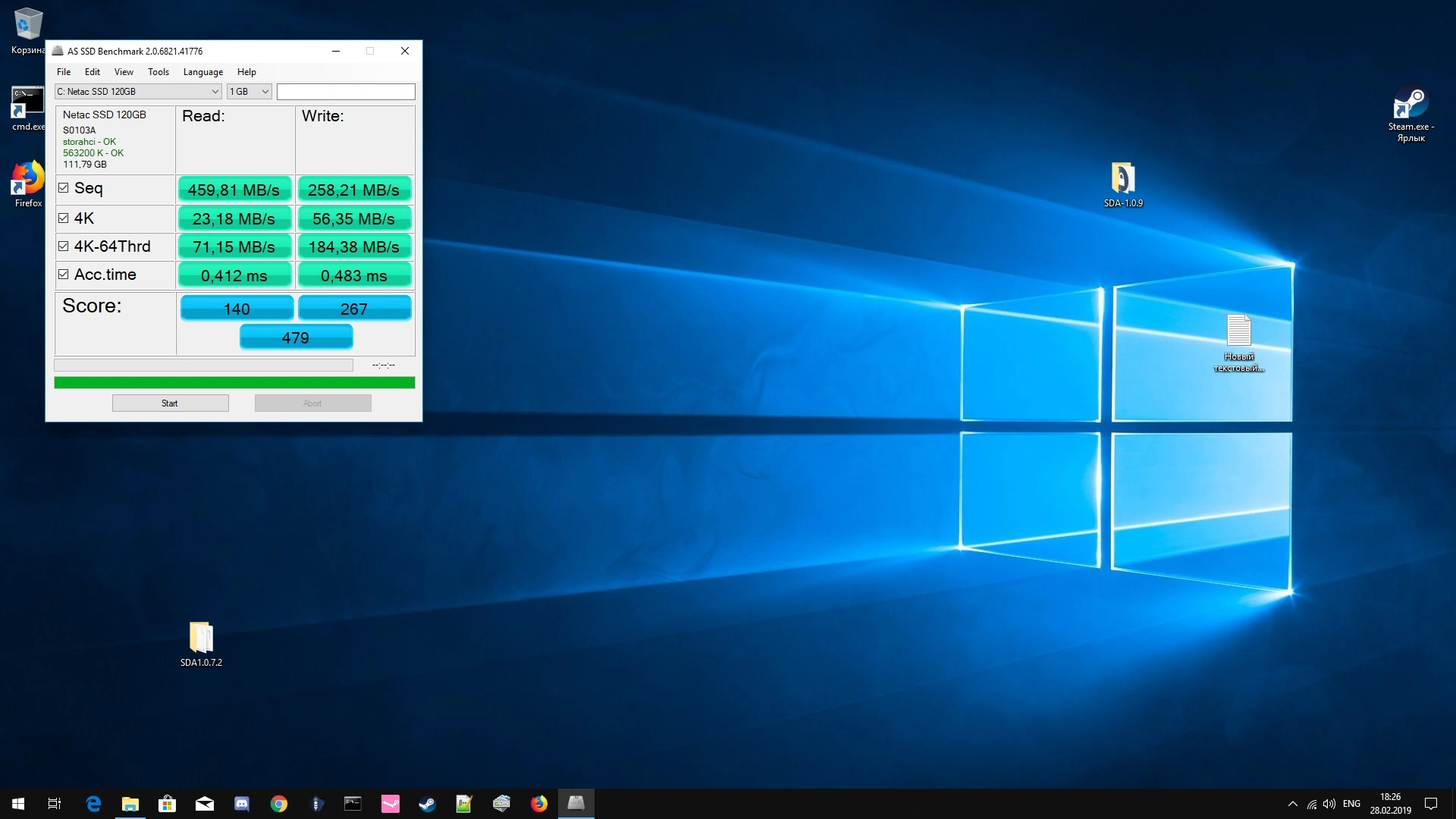Minimize the AS SSD Benchmark window
This screenshot has width=1456, height=819.
coord(335,51)
